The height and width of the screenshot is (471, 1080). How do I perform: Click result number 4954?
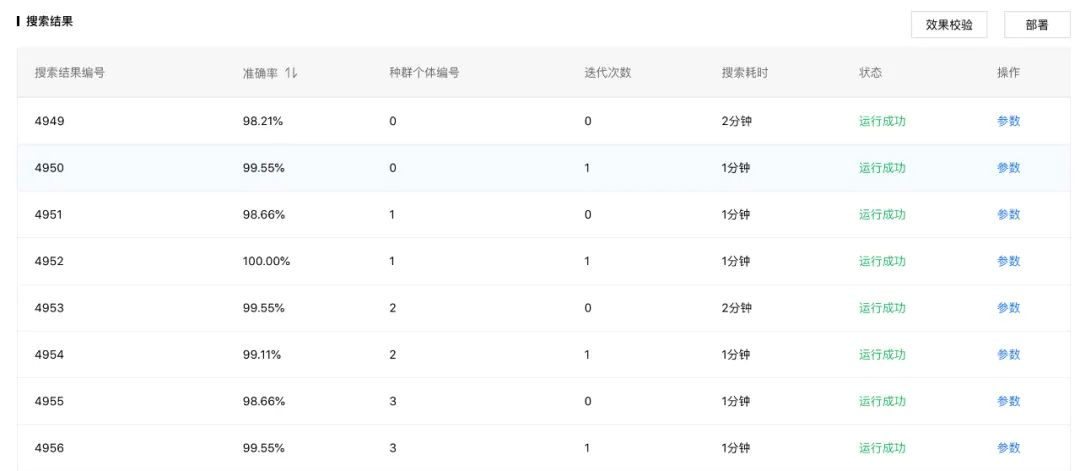pyautogui.click(x=49, y=355)
